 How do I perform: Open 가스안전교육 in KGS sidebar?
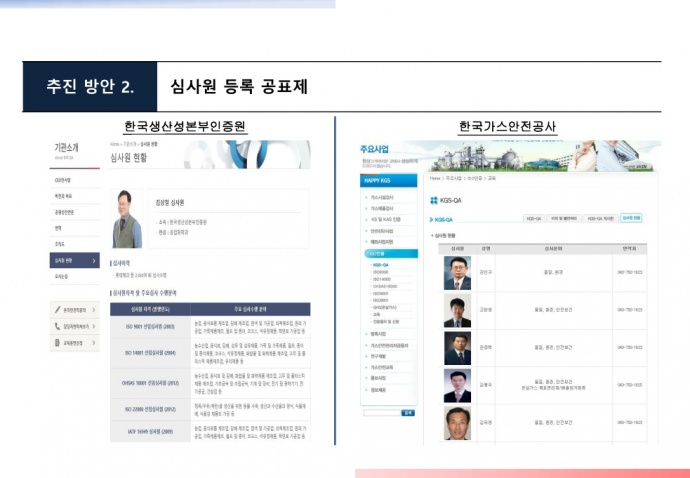382,367
